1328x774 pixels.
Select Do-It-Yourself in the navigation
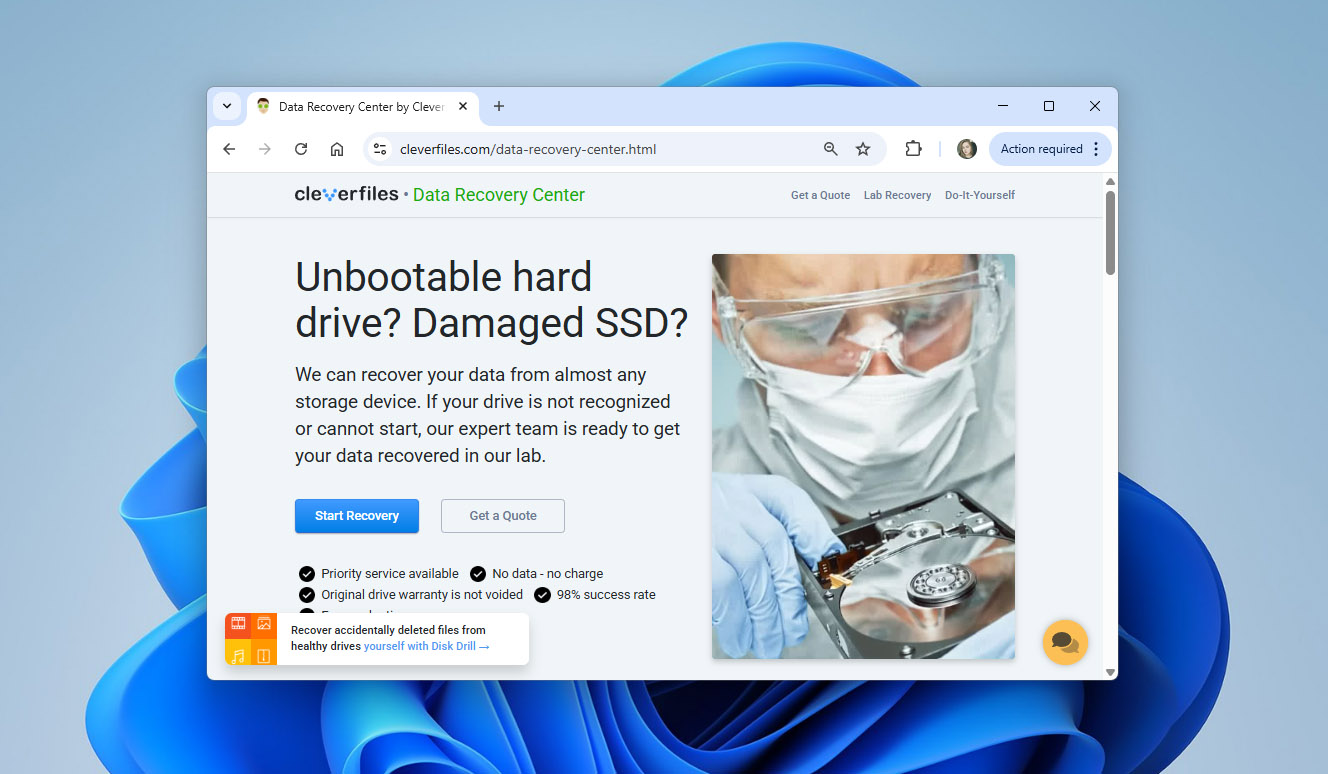[x=979, y=195]
